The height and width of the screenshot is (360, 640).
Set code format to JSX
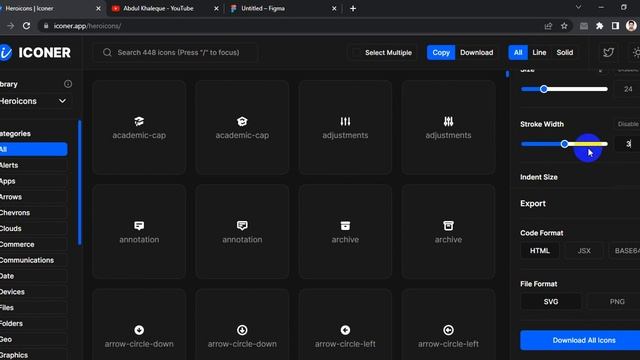pyautogui.click(x=584, y=251)
